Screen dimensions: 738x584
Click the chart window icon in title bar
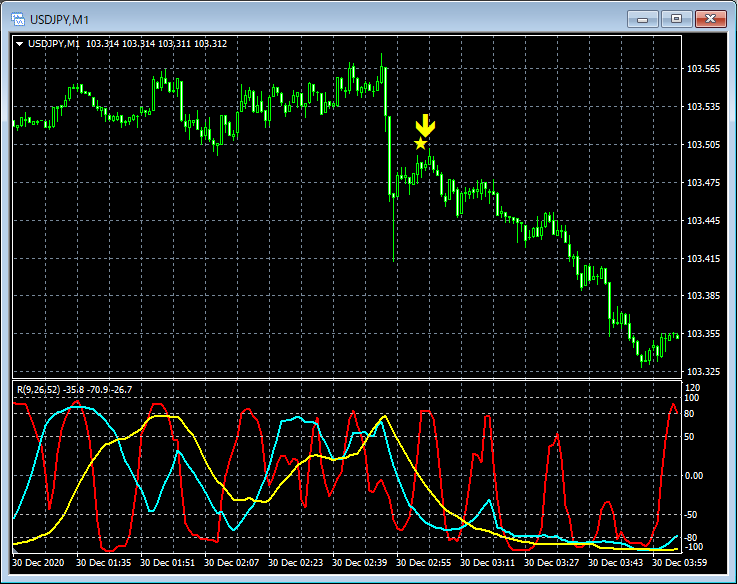pos(17,19)
